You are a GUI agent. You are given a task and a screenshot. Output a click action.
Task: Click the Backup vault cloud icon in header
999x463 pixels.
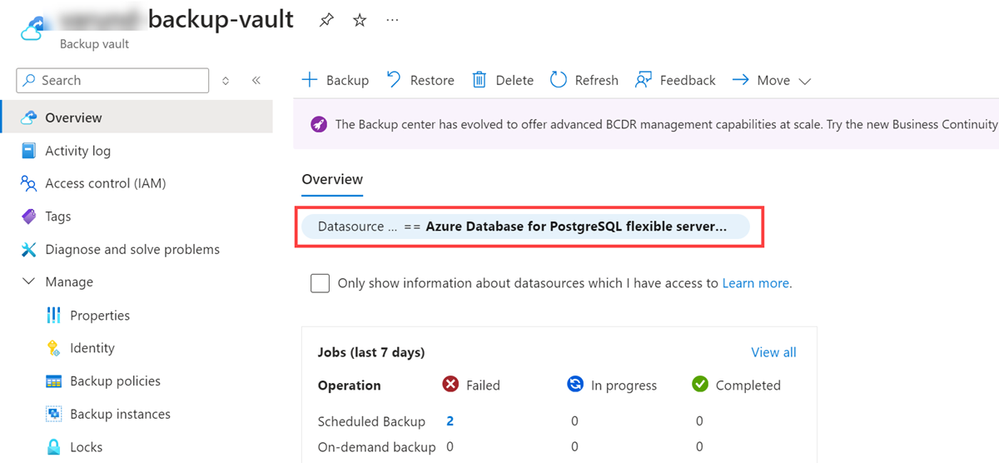point(32,29)
